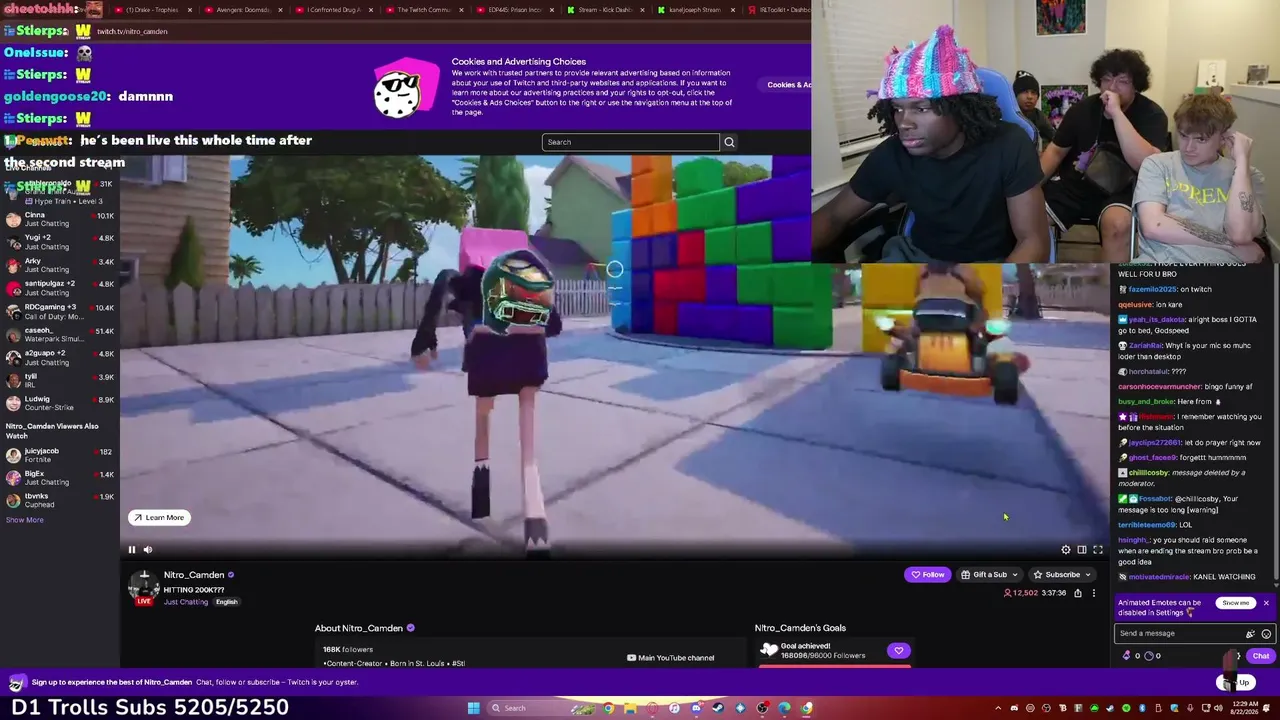Open motivatedmiracle's chat username

click(x=1160, y=577)
